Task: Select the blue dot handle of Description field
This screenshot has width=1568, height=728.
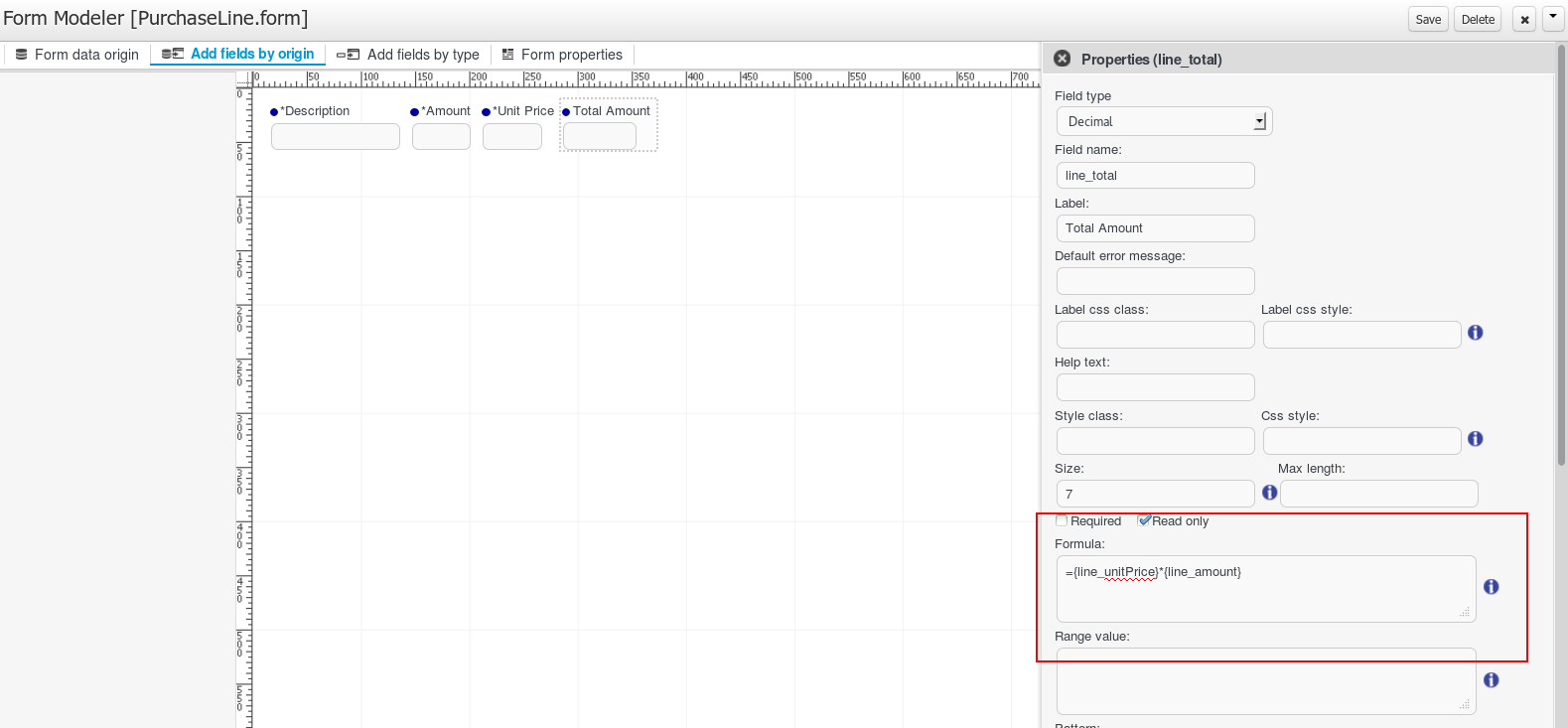Action: coord(274,112)
